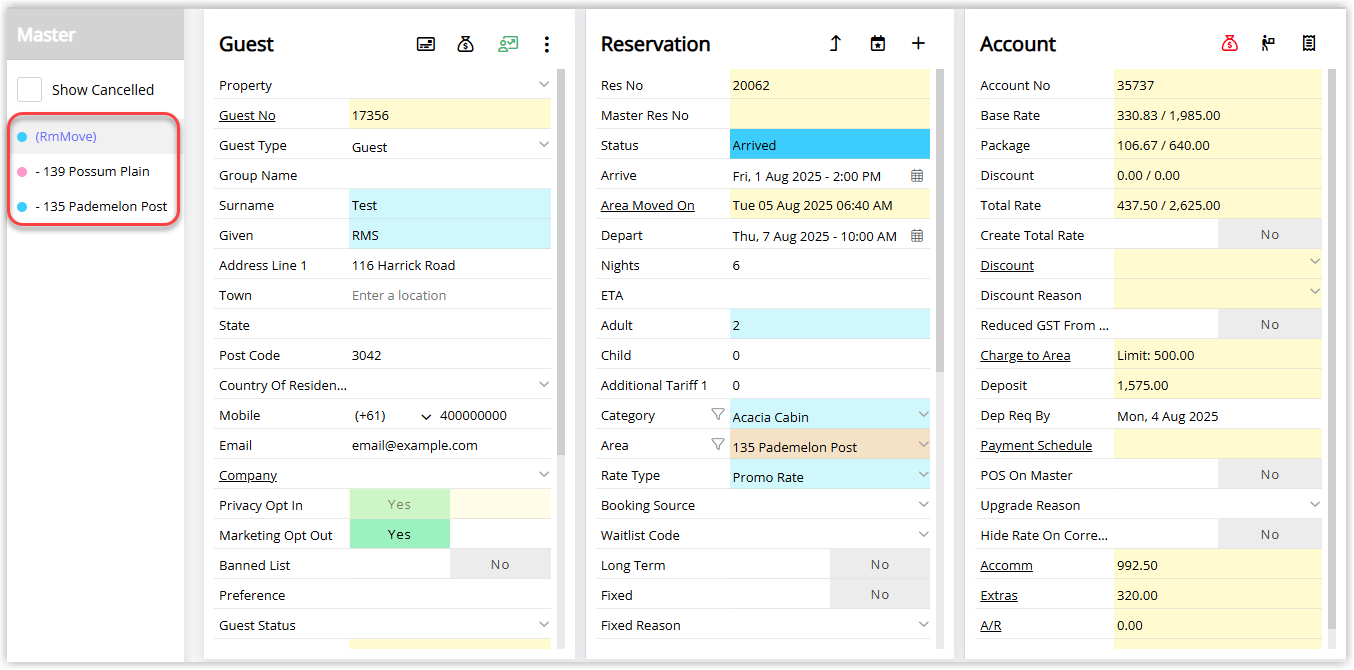Toggle Long Term No switch
The image size is (1354, 670).
(880, 565)
